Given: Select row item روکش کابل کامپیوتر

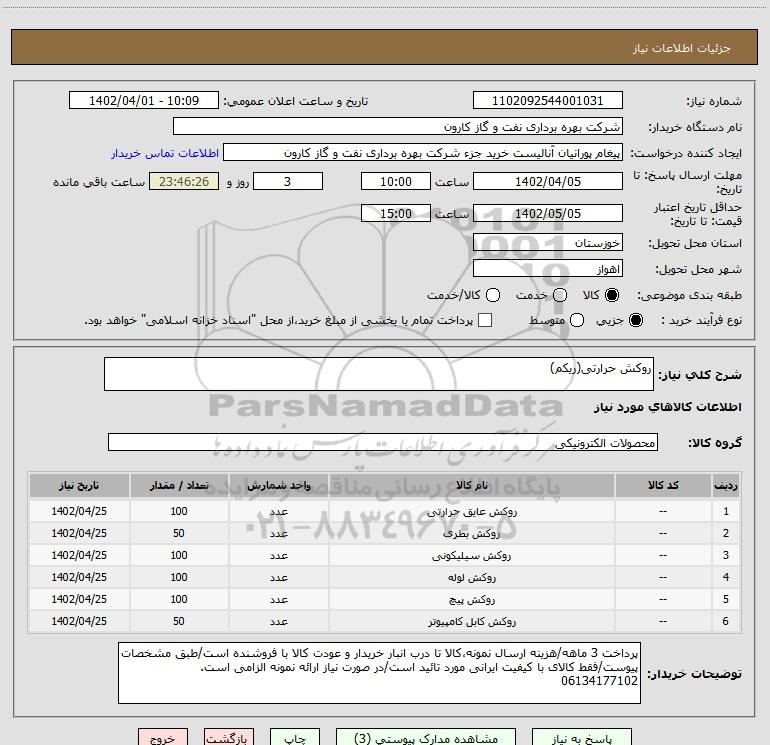Looking at the screenshot, I should (471, 621).
